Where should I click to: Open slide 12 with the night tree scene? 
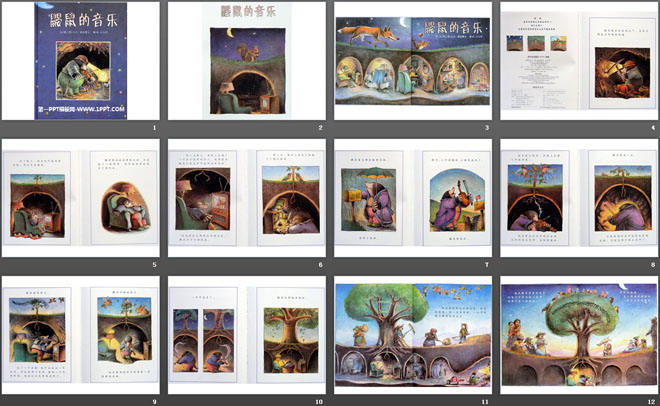click(577, 337)
